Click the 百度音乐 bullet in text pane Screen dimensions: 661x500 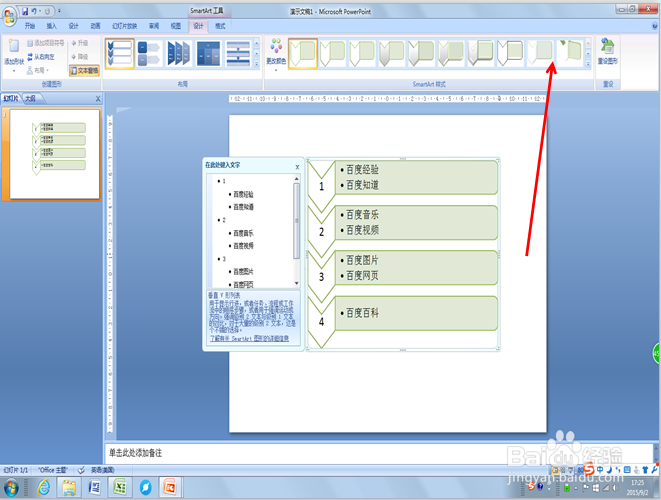243,233
